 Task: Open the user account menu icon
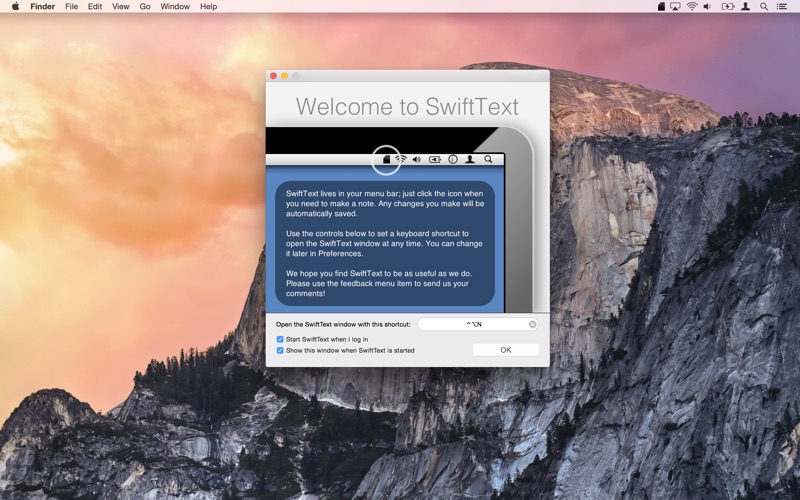coord(745,7)
